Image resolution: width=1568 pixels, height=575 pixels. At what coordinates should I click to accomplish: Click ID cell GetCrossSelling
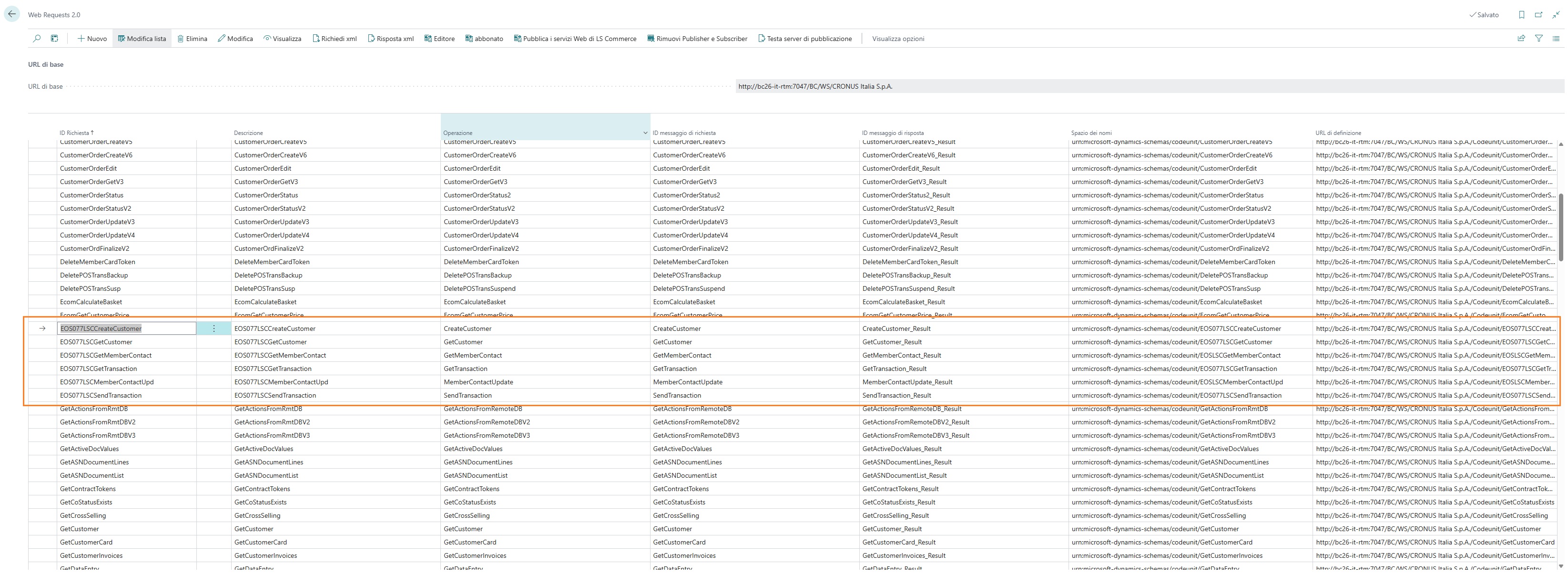[127, 515]
